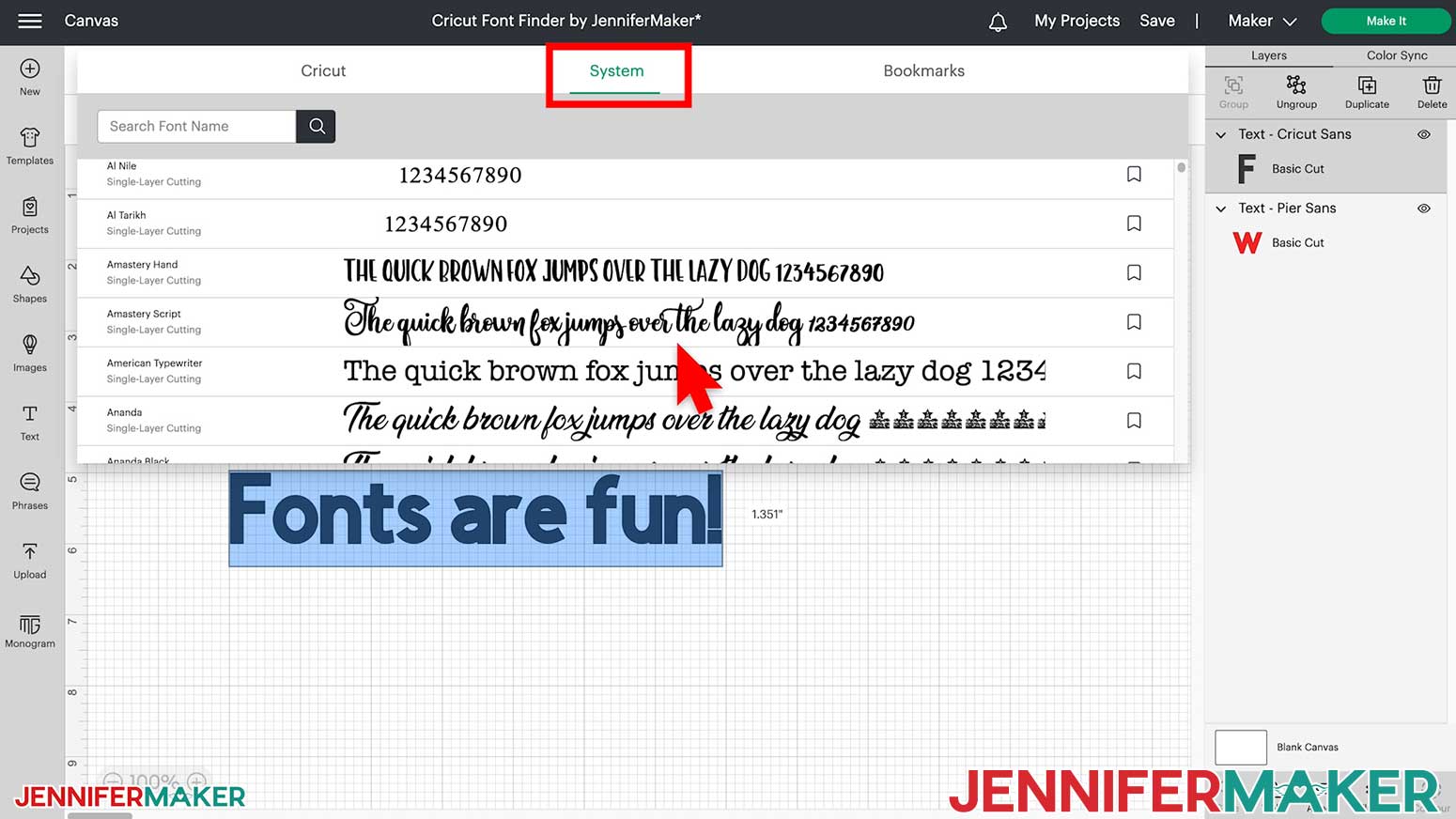This screenshot has height=819, width=1456.
Task: Click the font search magnifier button
Action: pos(317,126)
